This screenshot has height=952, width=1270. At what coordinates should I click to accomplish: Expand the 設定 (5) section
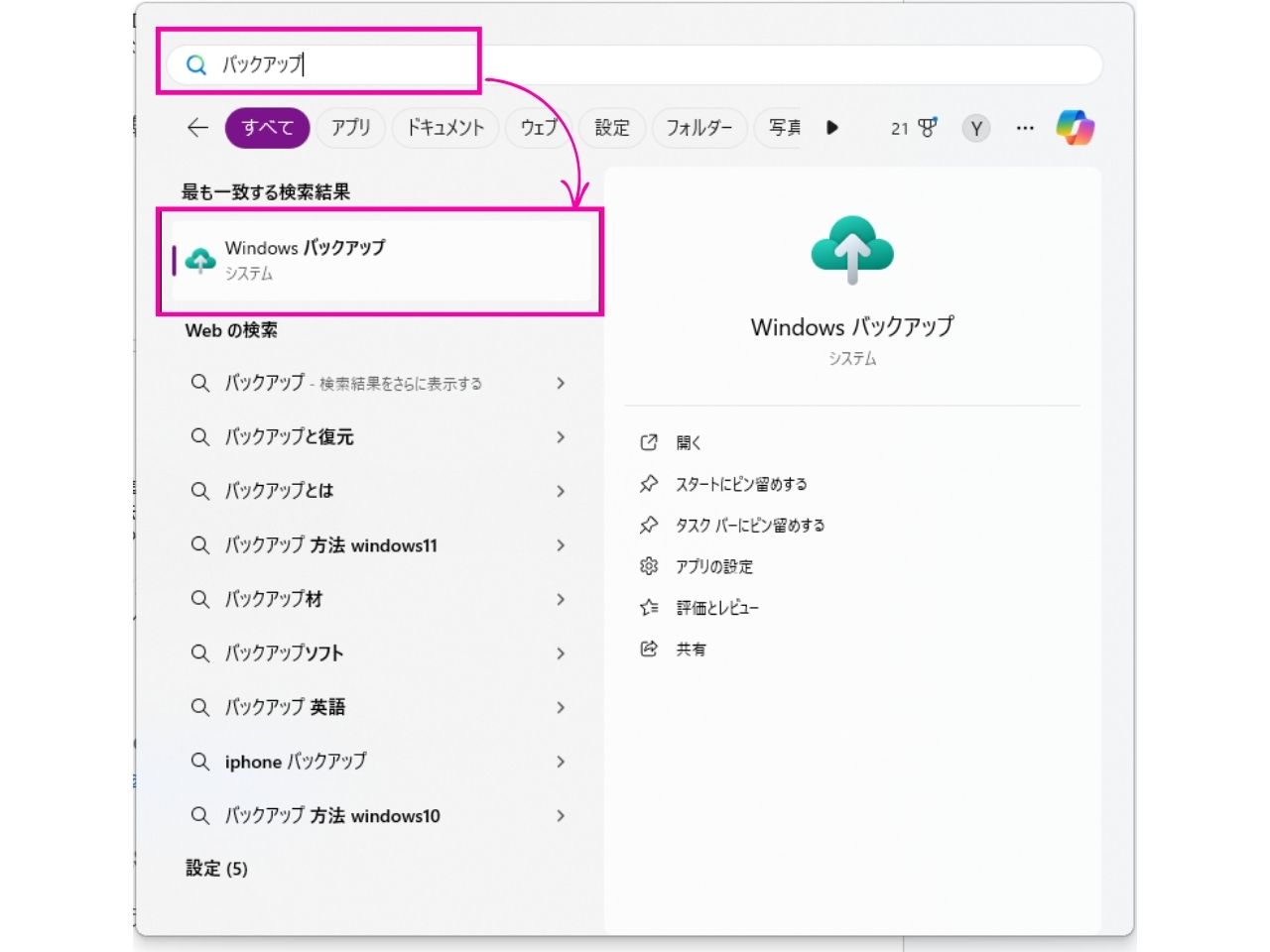point(214,868)
